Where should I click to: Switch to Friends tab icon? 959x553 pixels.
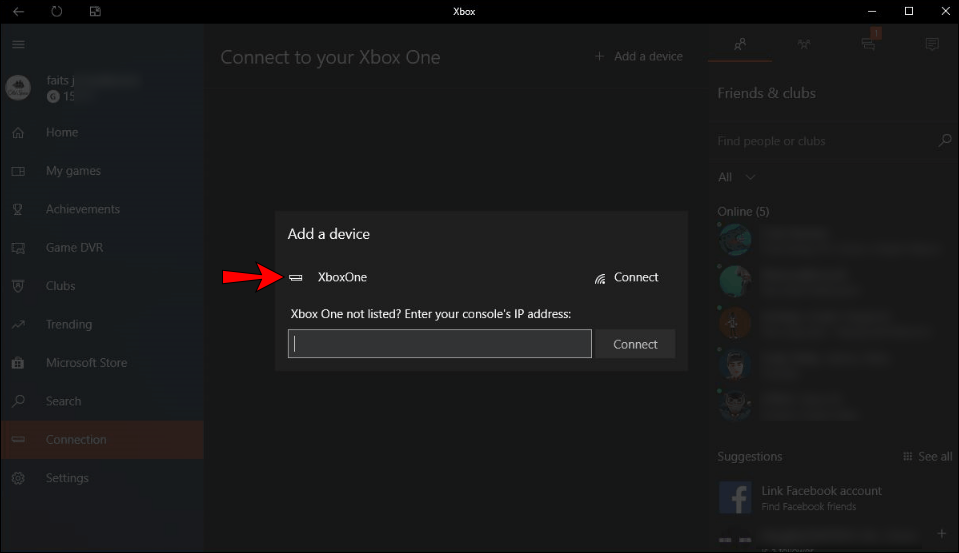pyautogui.click(x=740, y=44)
